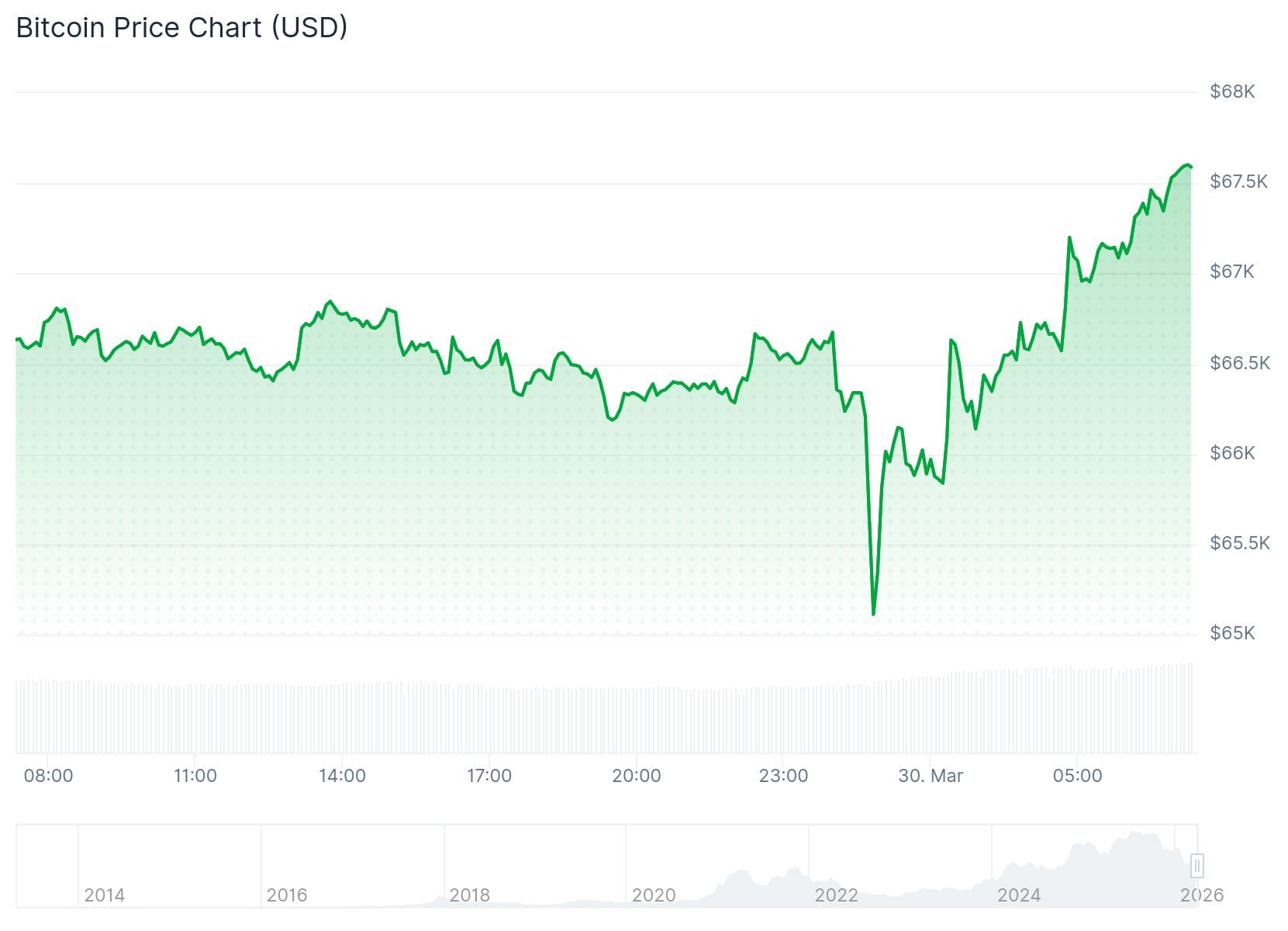Click the 30. Mar date axis label
The width and height of the screenshot is (1288, 931).
pos(930,776)
